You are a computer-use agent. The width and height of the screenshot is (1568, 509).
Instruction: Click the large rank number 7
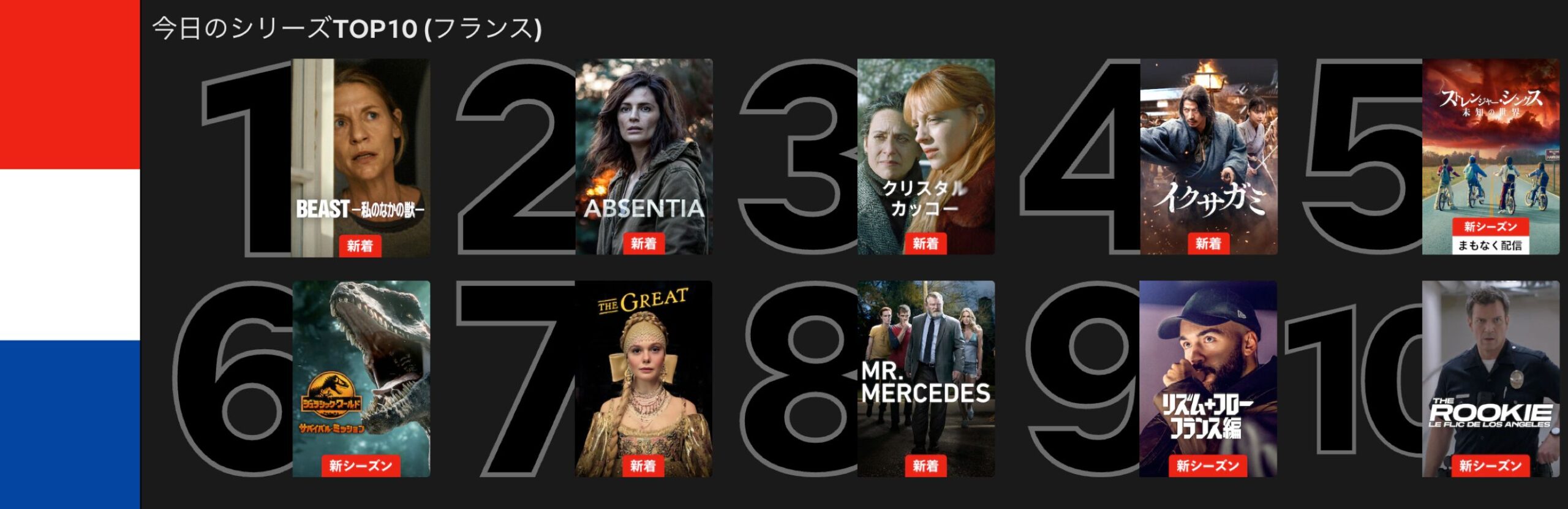(x=516, y=379)
